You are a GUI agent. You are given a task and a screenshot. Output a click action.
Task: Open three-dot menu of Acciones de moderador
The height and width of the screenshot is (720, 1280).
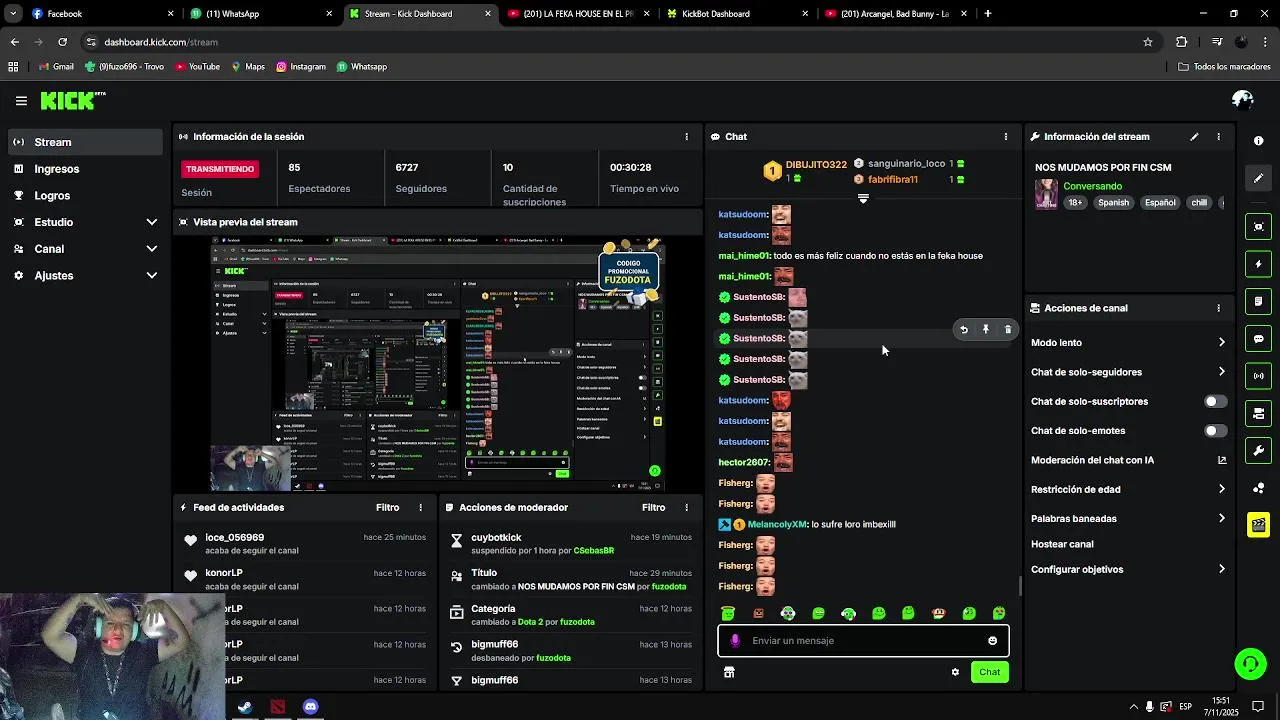[x=686, y=508]
